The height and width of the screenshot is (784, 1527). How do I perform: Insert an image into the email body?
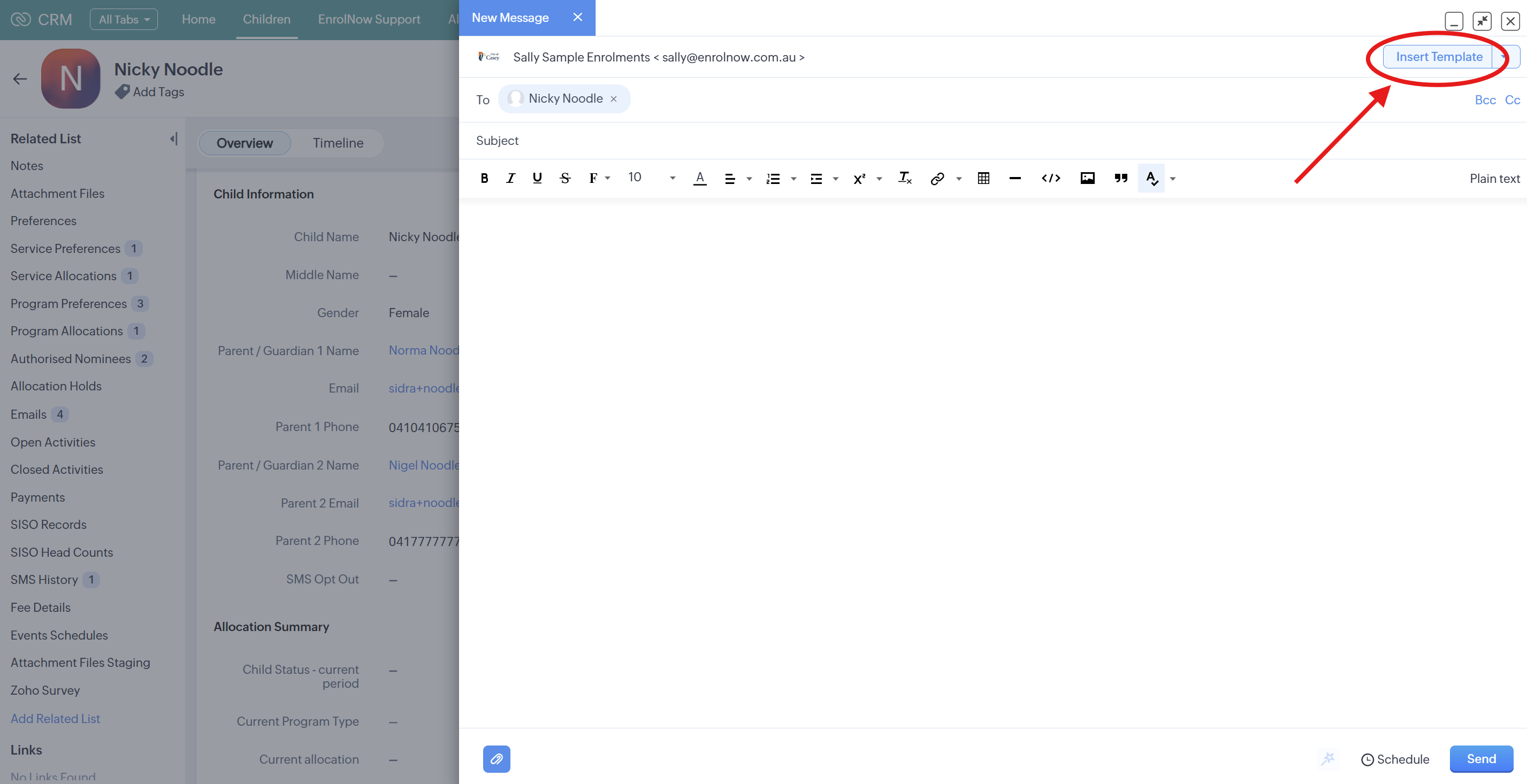(x=1087, y=178)
